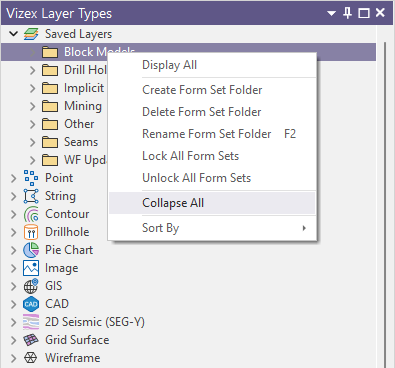Viewport: 395px width, 368px height.
Task: Select the Grid Surface icon
Action: pyautogui.click(x=31, y=340)
